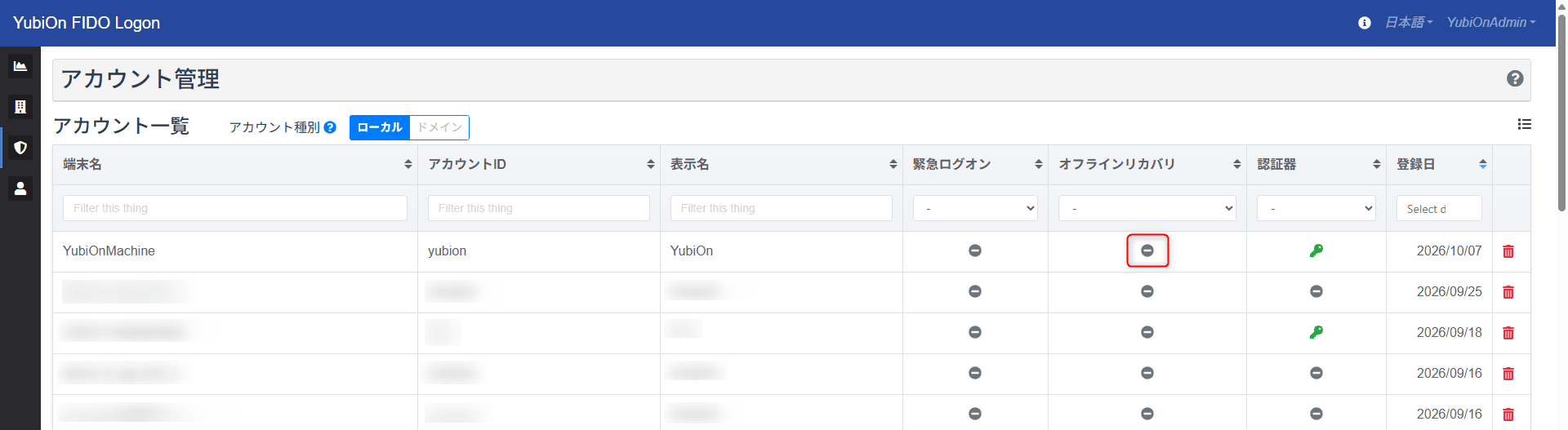Open the building icon in sidebar
Viewport: 1568px width, 430px height.
(20, 107)
